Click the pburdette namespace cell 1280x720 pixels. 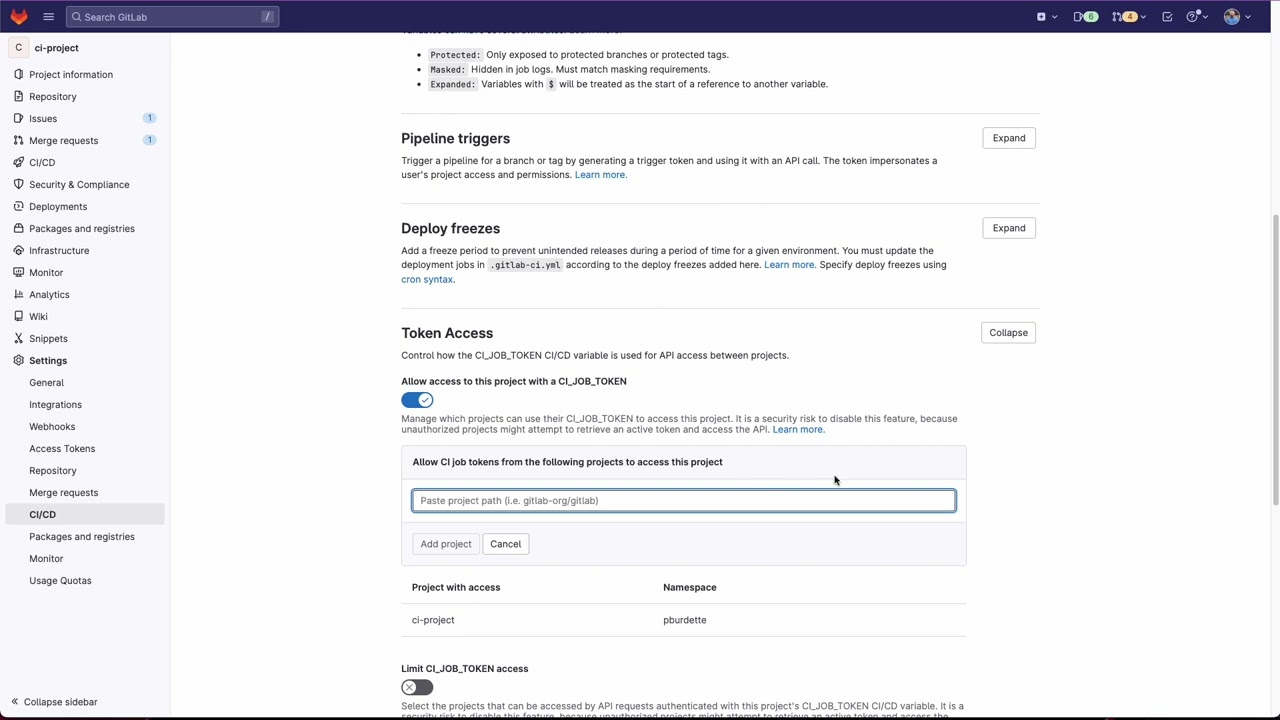pos(684,620)
